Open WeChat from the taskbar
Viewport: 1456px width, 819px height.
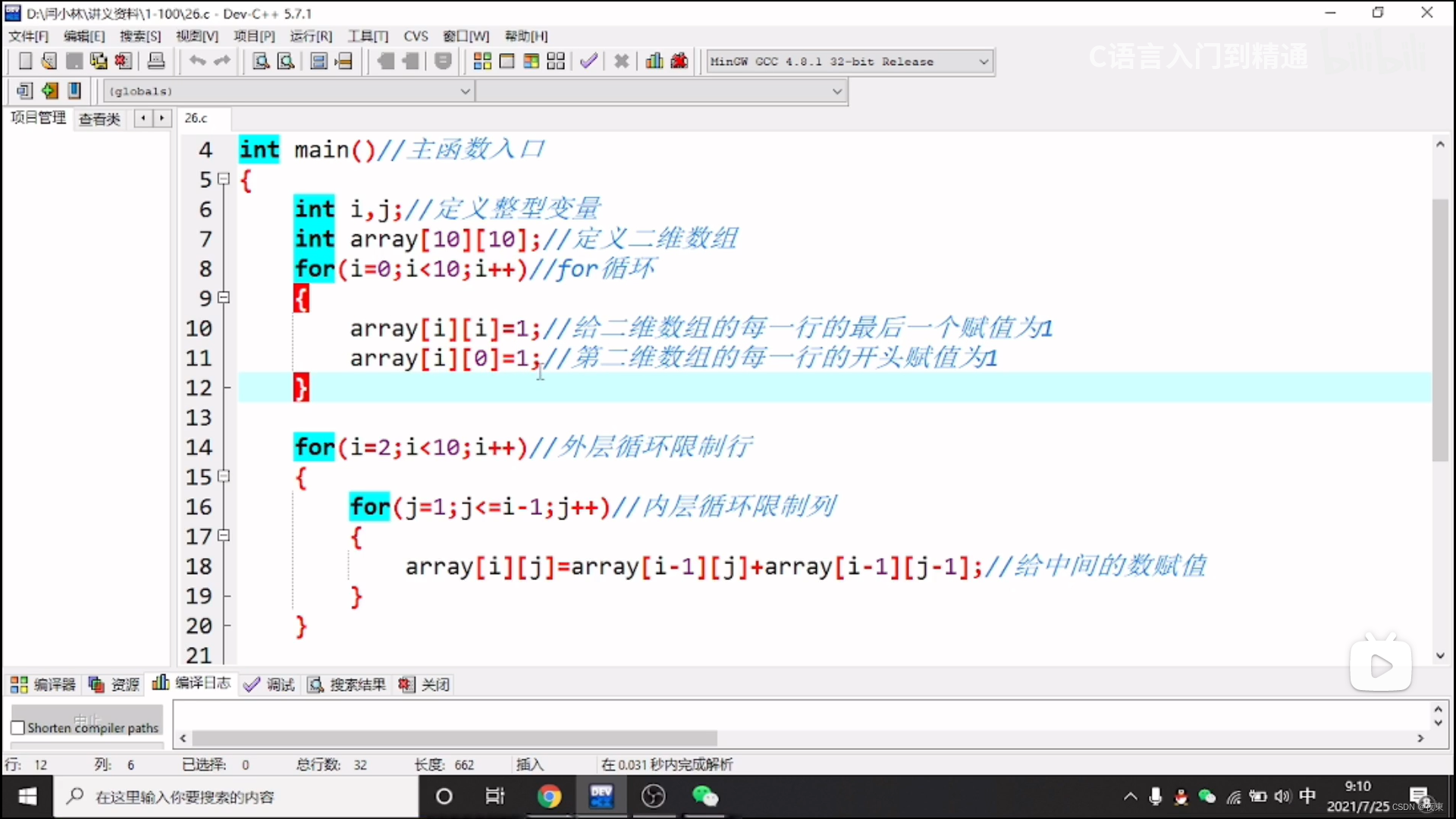pos(704,796)
